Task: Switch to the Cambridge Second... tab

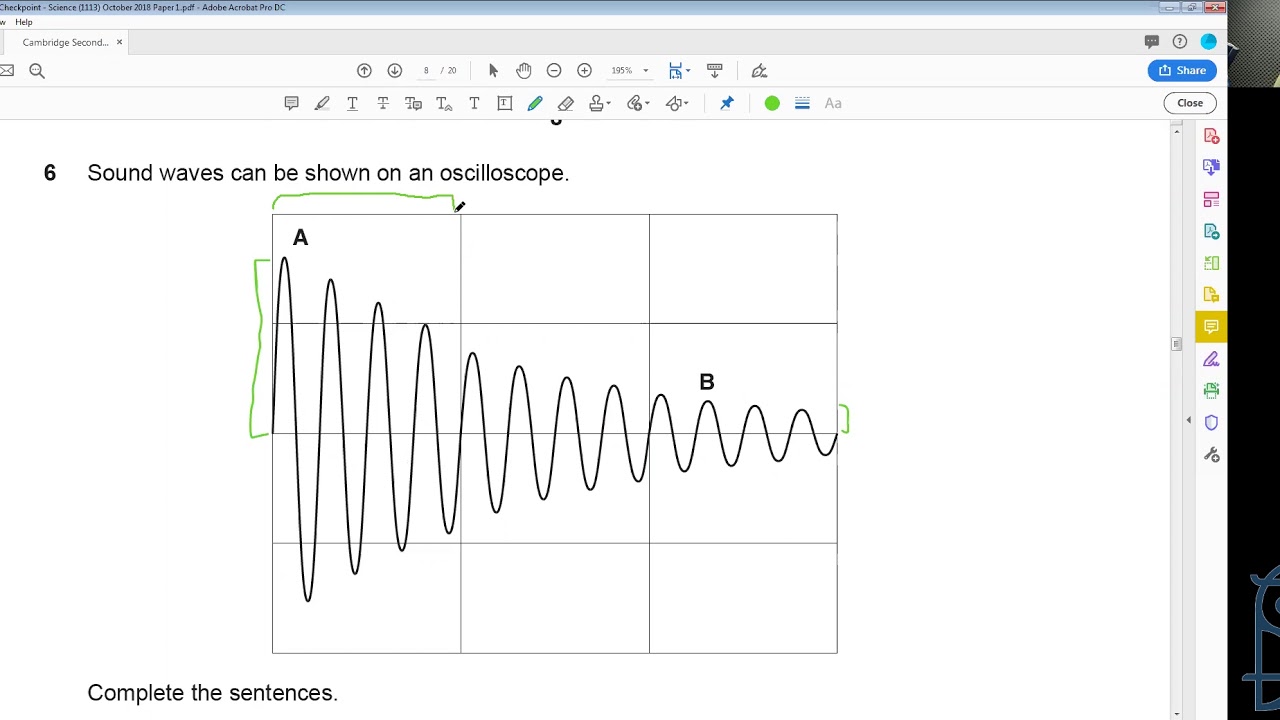Action: (65, 42)
